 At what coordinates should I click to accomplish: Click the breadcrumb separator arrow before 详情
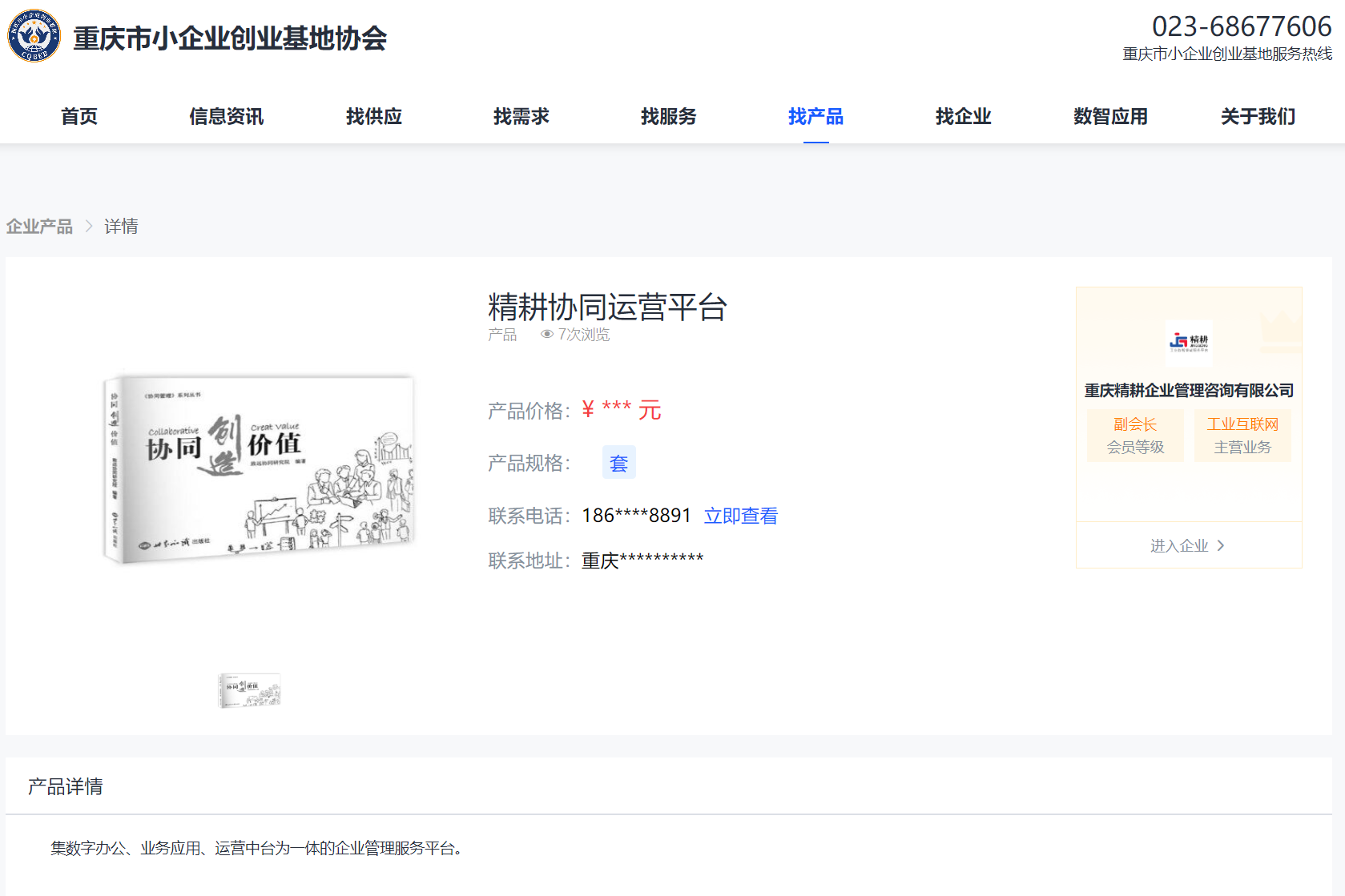[89, 227]
